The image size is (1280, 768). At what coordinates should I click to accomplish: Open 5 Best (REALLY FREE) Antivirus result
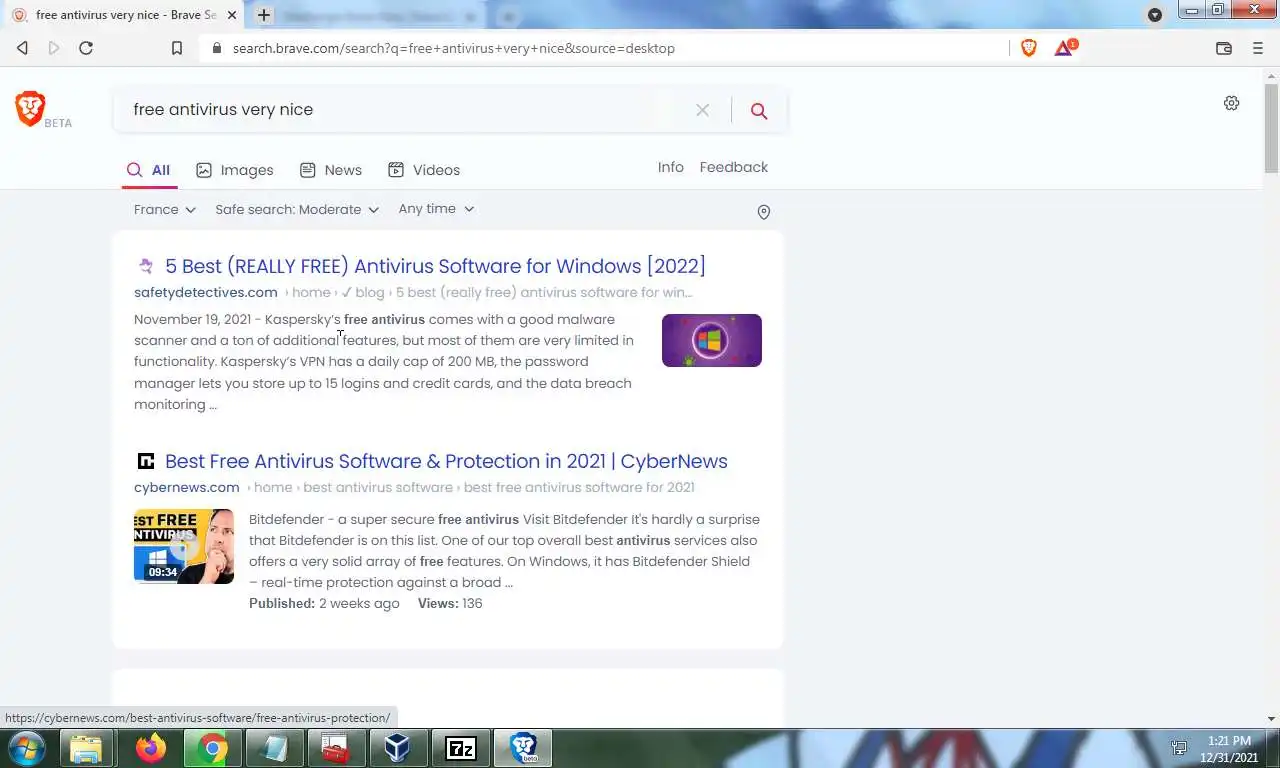coord(435,266)
